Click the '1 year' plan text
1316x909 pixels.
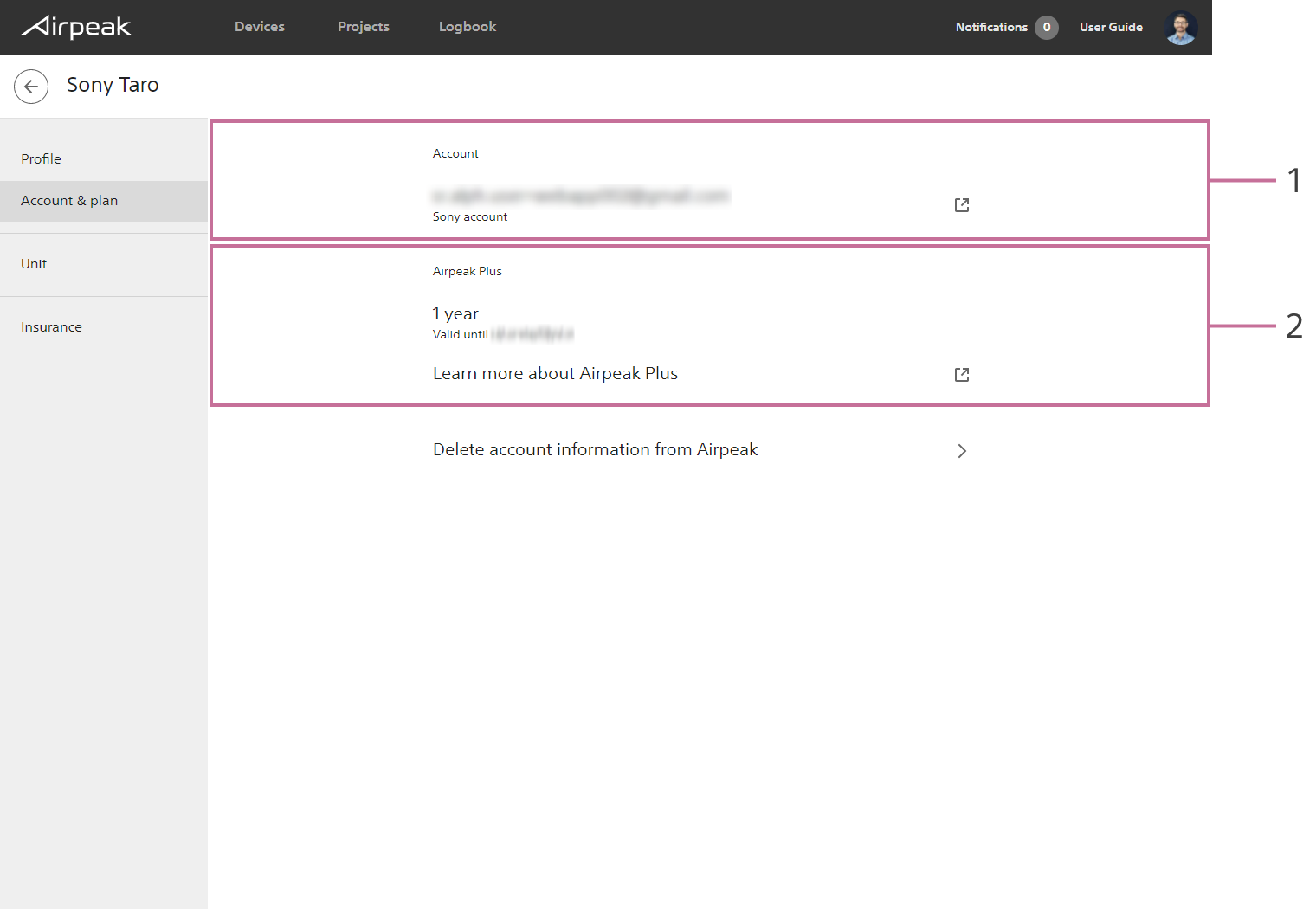tap(455, 314)
